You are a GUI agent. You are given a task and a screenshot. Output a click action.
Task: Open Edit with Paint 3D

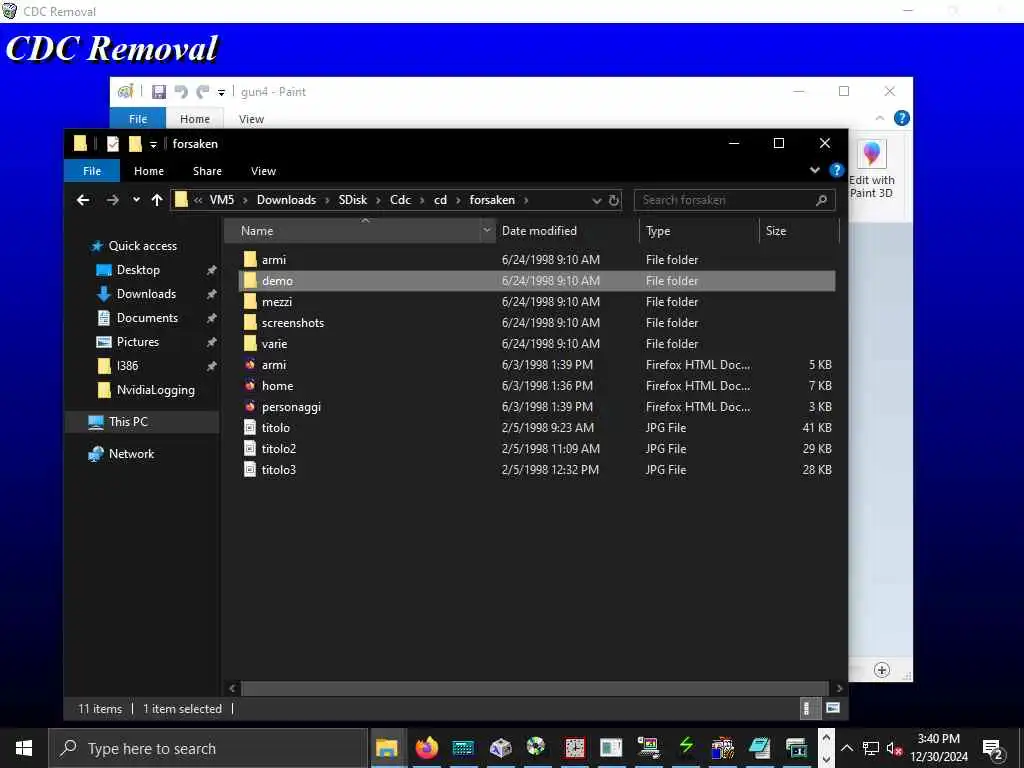coord(871,170)
